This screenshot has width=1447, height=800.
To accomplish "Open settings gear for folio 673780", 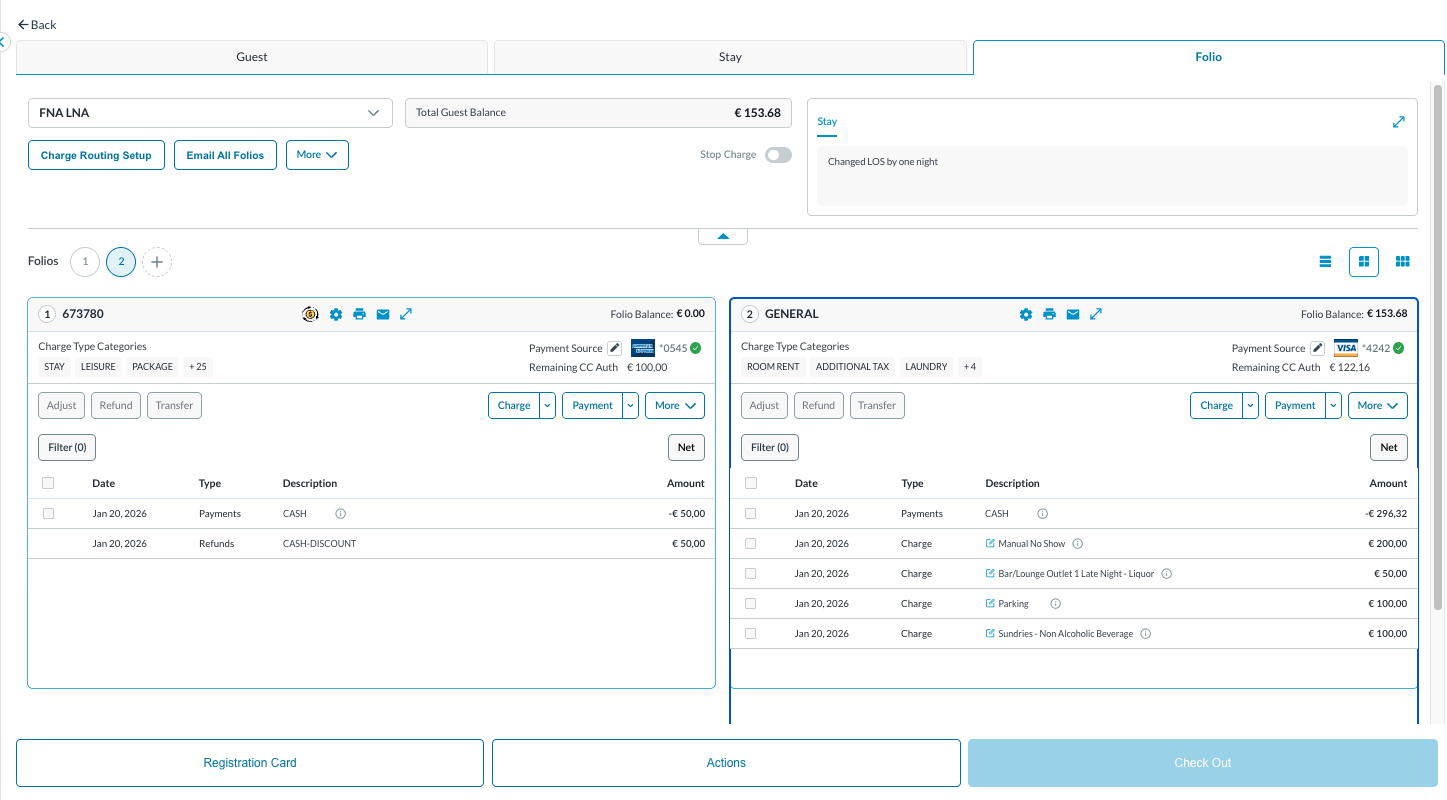I will (x=336, y=314).
